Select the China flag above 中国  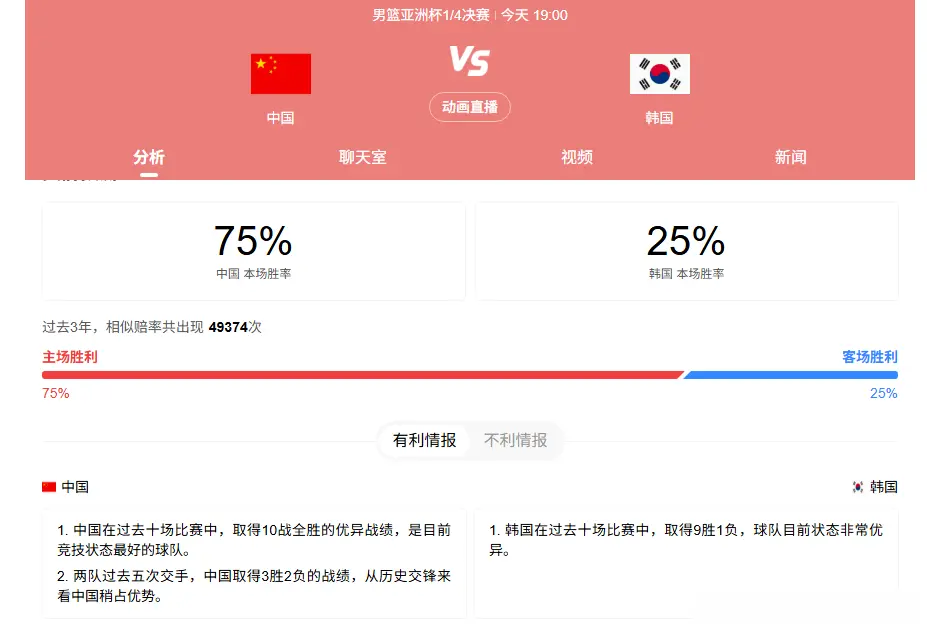(x=280, y=72)
